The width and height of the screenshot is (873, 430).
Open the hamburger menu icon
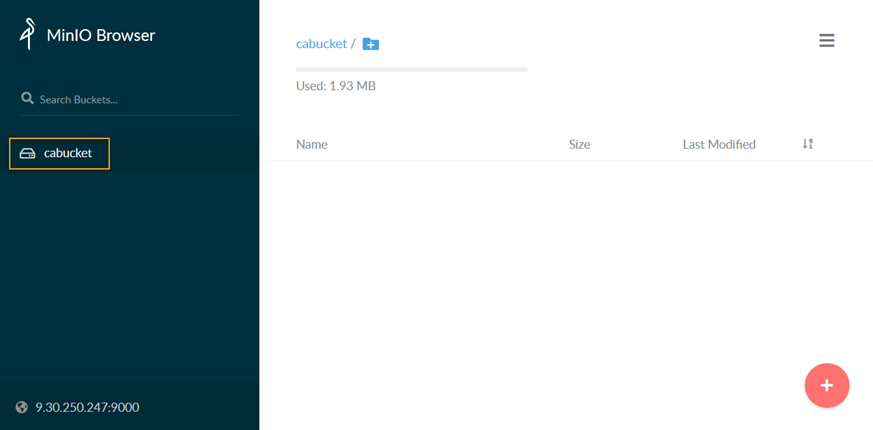(827, 41)
